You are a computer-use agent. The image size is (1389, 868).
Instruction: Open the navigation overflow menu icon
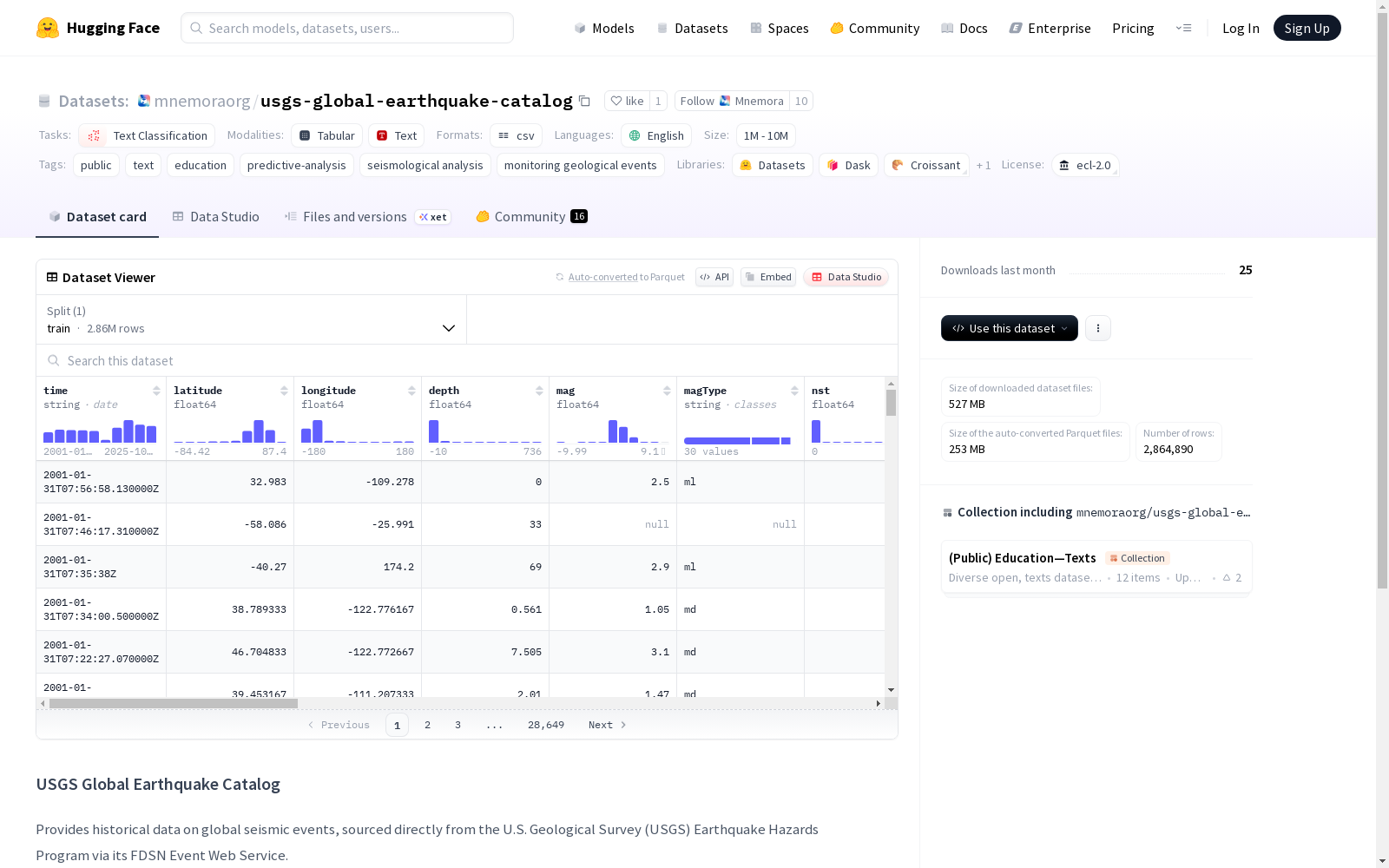tap(1183, 28)
